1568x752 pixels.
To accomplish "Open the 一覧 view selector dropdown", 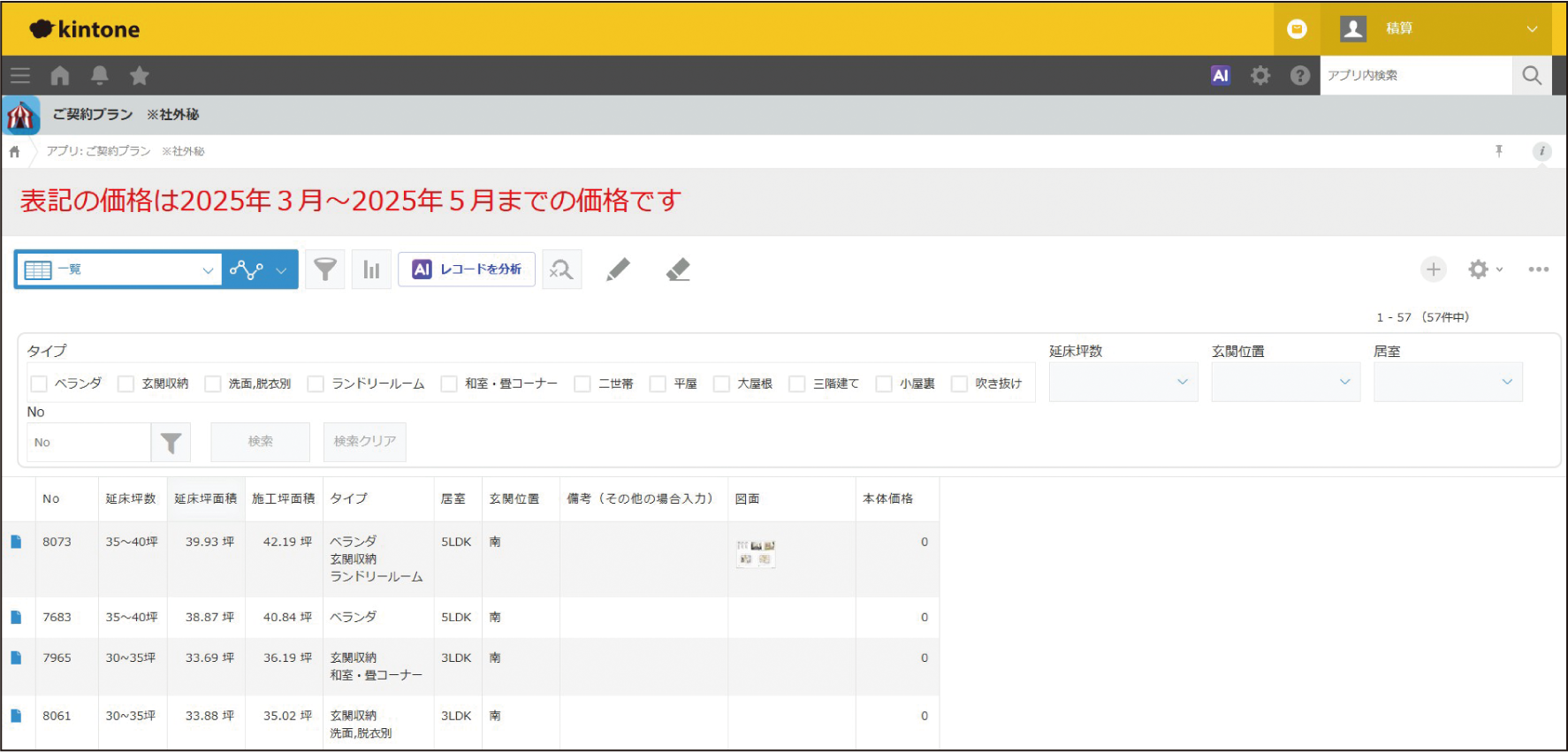I will tap(119, 270).
